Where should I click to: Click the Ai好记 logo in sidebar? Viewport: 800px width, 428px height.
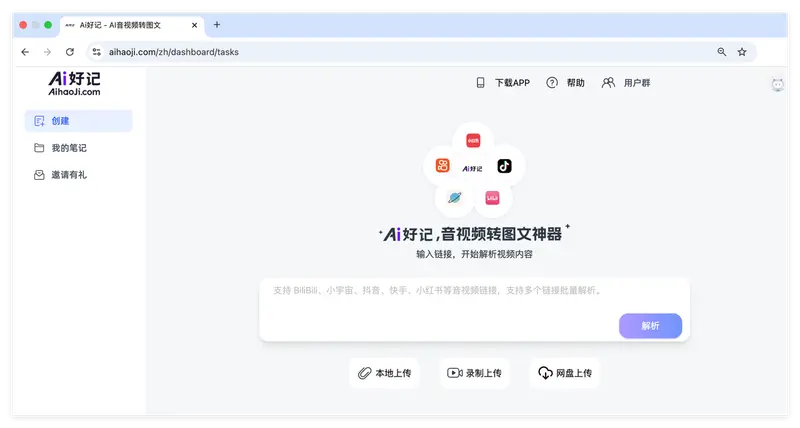(74, 84)
